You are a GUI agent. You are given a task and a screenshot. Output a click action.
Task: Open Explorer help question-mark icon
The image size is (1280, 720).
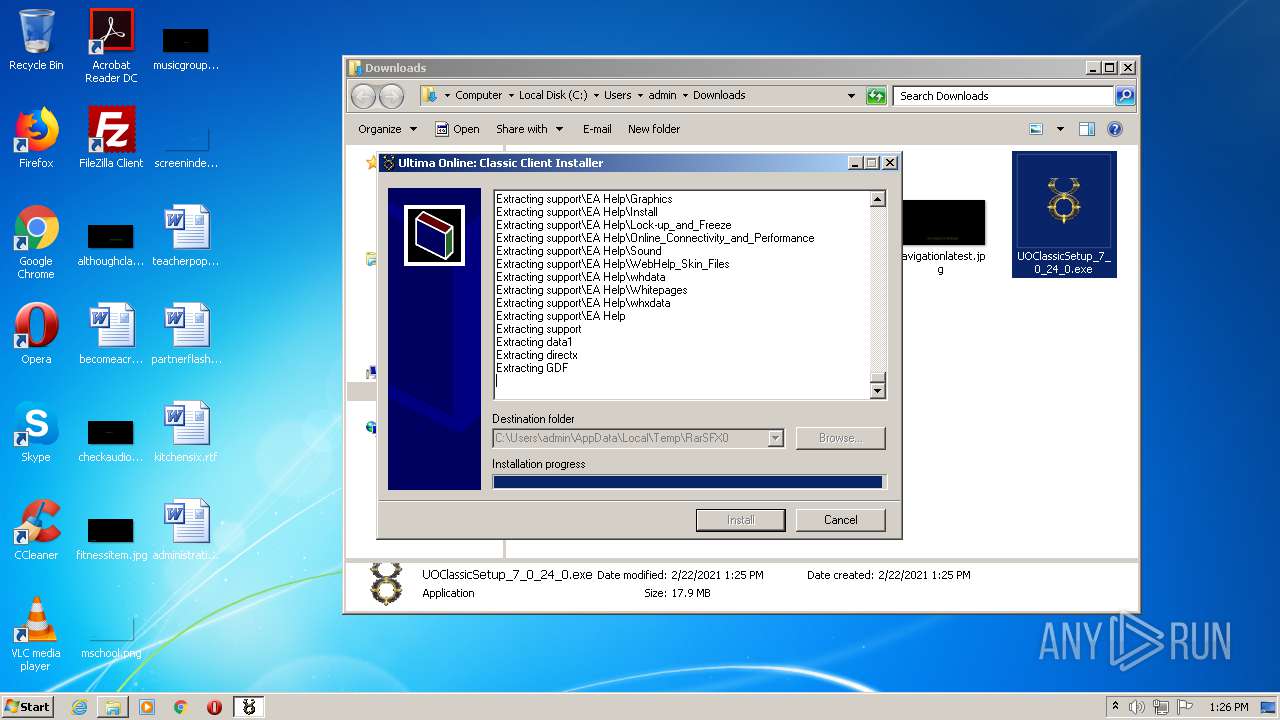1115,129
